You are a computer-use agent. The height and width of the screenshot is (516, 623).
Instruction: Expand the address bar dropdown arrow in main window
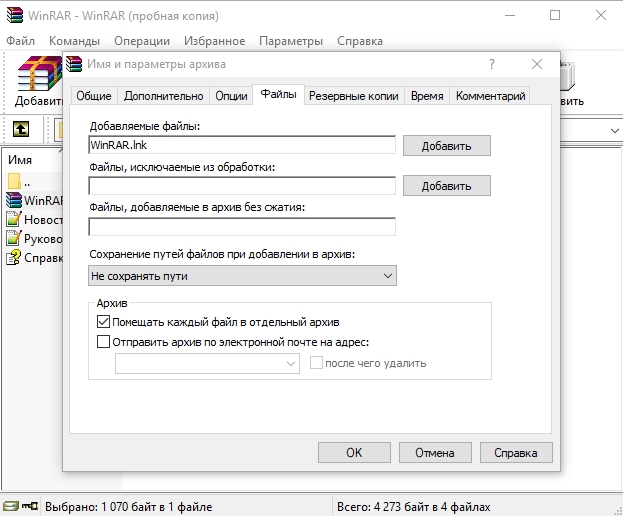pos(614,131)
